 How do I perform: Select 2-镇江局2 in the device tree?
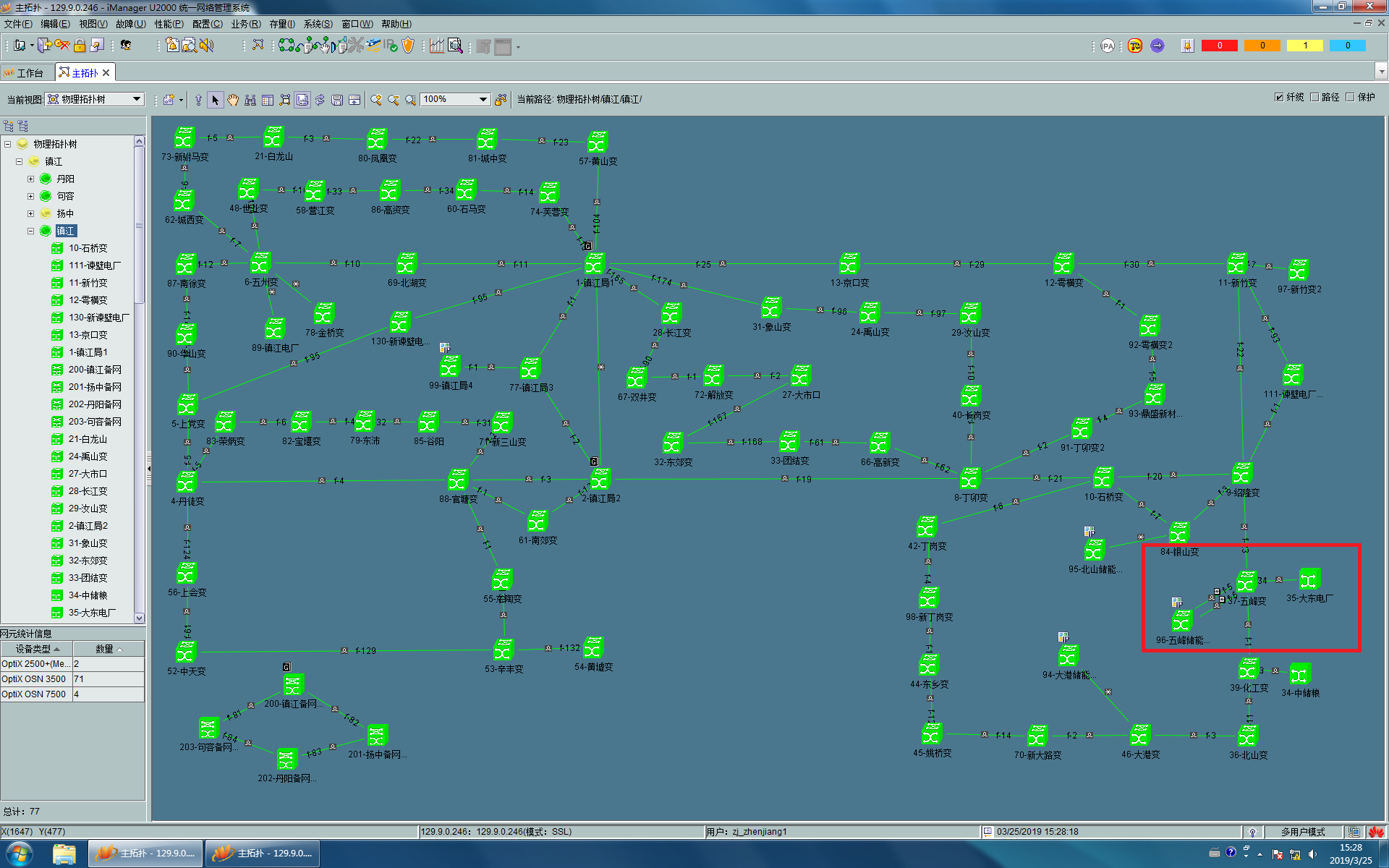88,526
